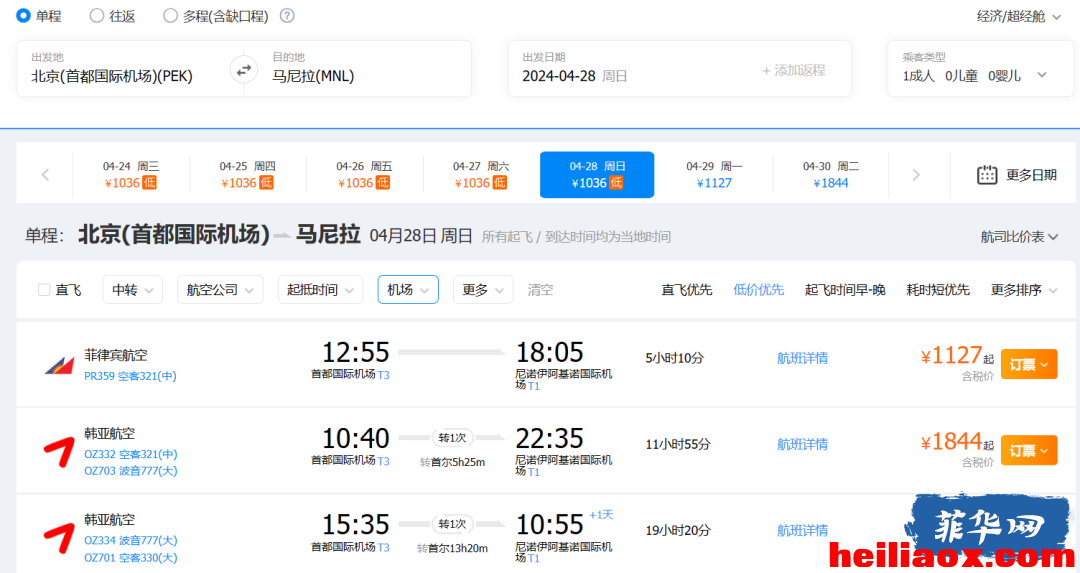Open 航班详情 for the 12:55 flight
Viewport: 1080px width, 573px height.
[802, 358]
